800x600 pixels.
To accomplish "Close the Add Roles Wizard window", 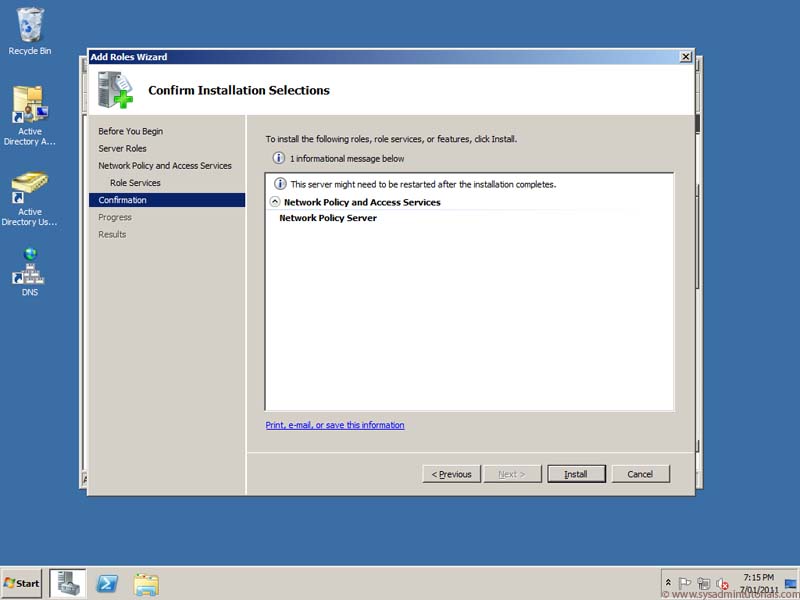I will [686, 57].
